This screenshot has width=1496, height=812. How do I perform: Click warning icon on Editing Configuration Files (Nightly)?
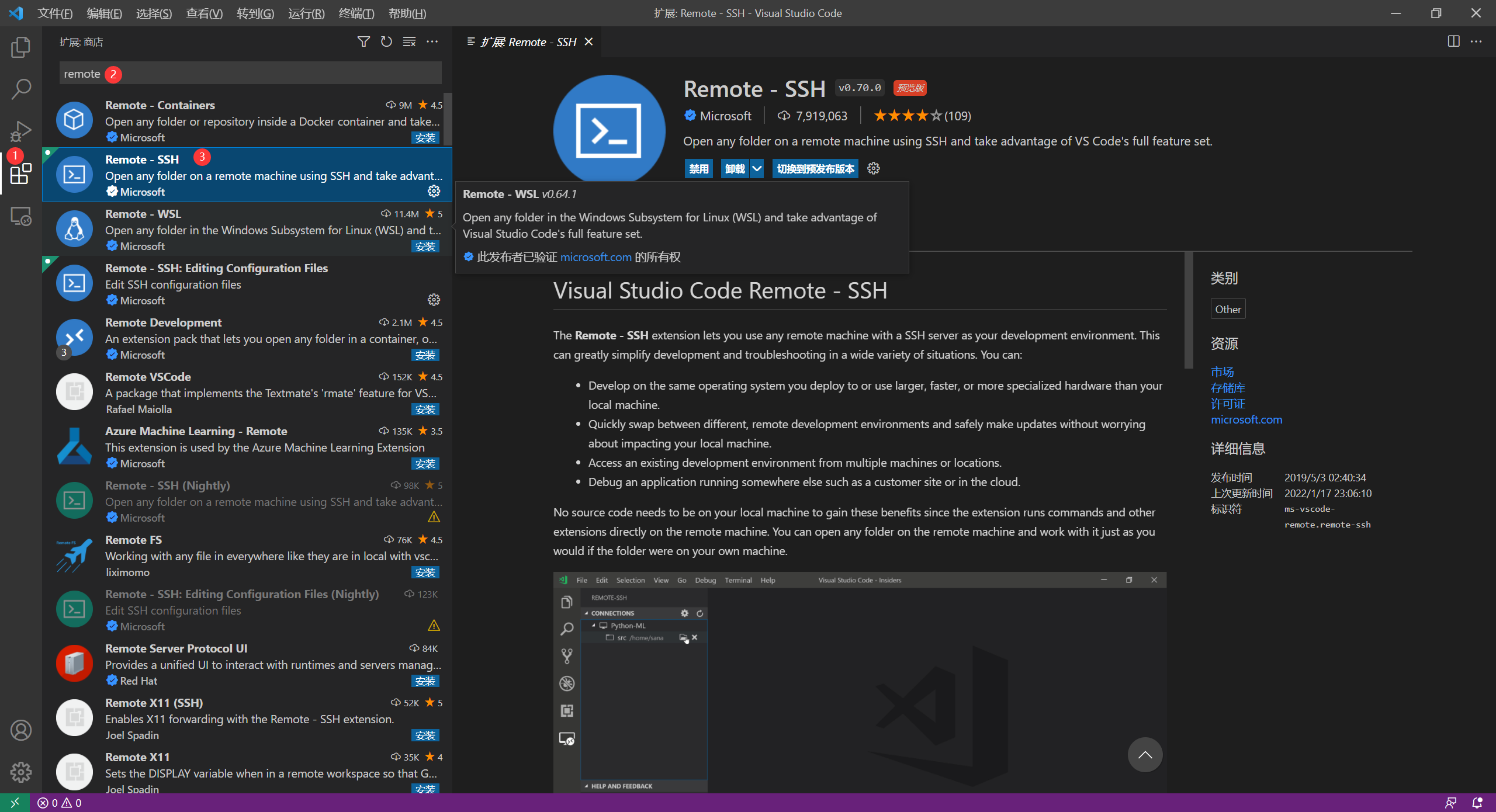tap(434, 626)
